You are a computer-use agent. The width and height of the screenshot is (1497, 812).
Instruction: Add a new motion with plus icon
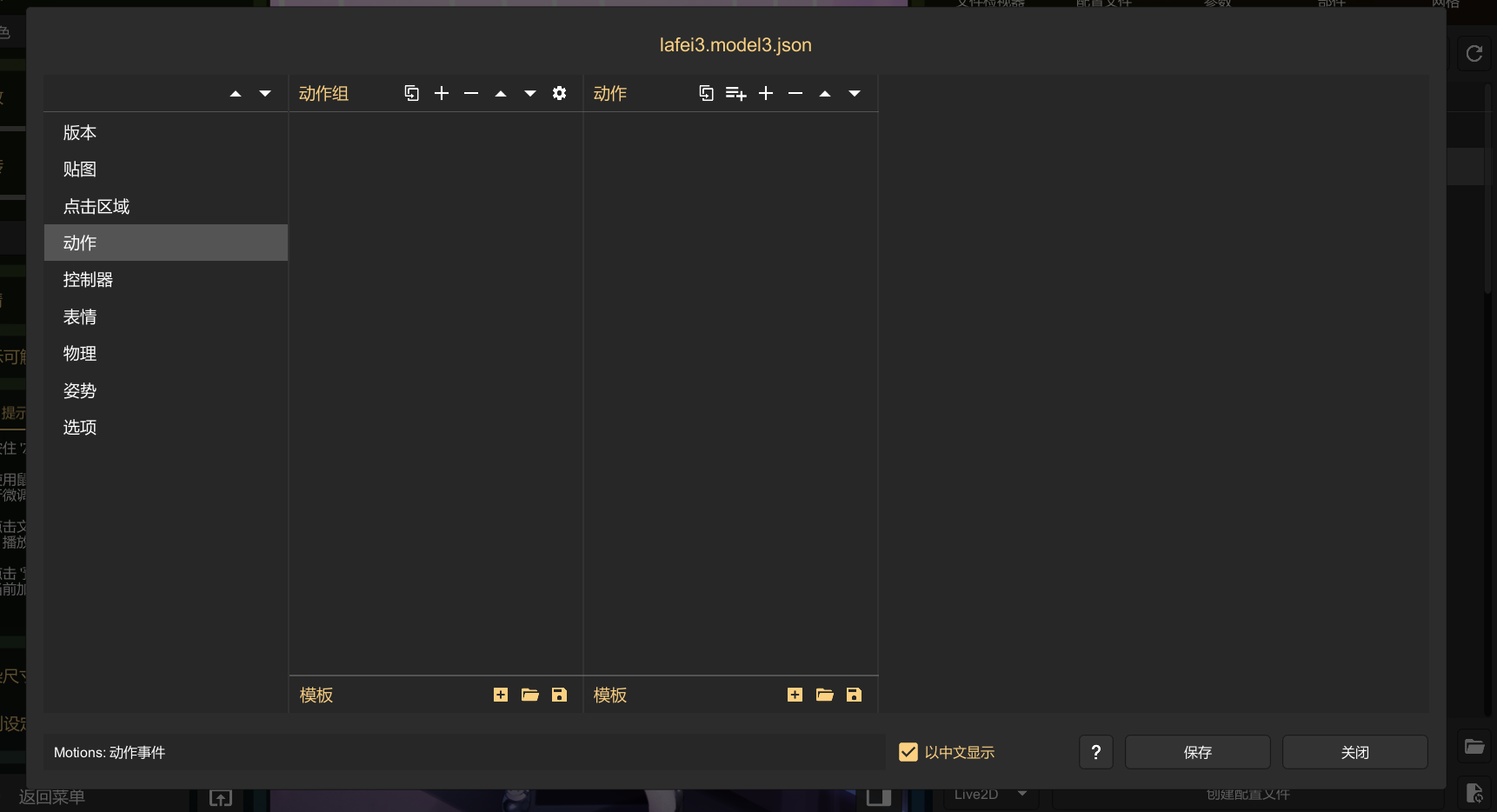click(x=766, y=93)
